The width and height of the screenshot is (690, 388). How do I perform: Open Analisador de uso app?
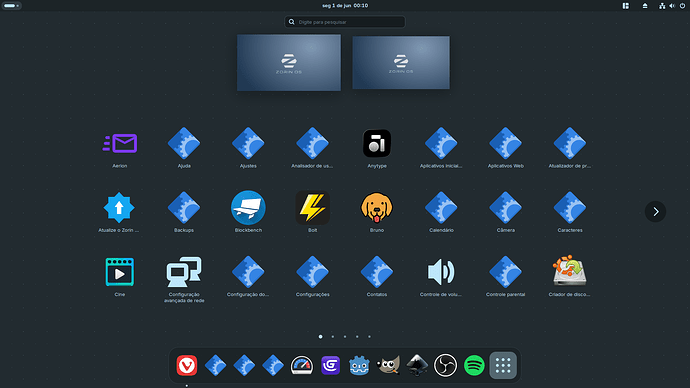click(x=312, y=143)
